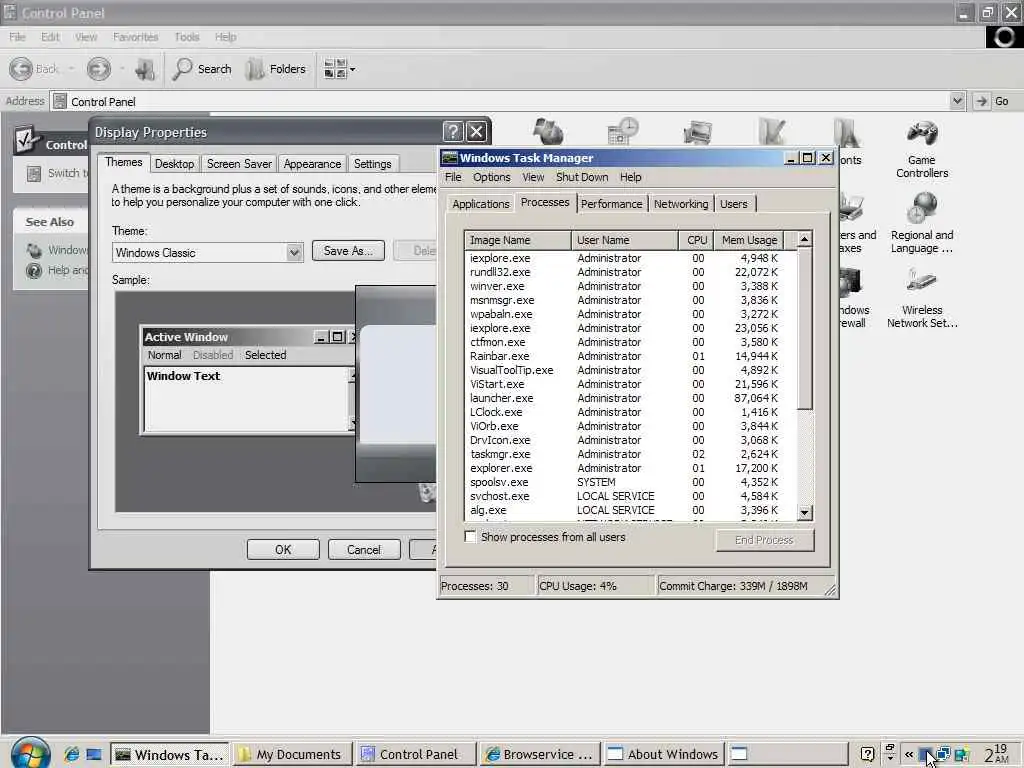The height and width of the screenshot is (768, 1024).
Task: Enable Show processes from all users
Action: (x=470, y=537)
